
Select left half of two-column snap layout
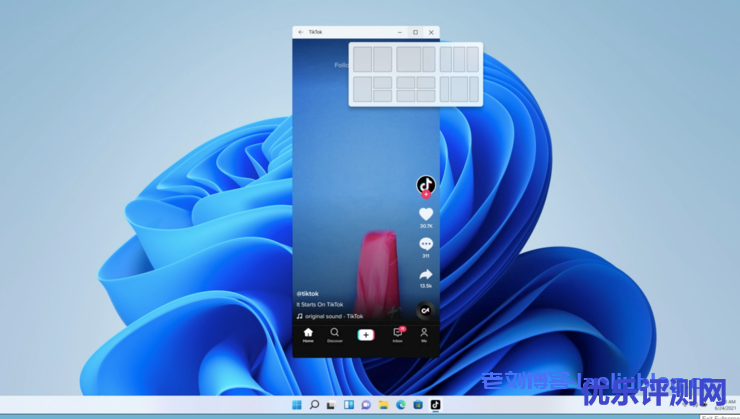[x=362, y=59]
